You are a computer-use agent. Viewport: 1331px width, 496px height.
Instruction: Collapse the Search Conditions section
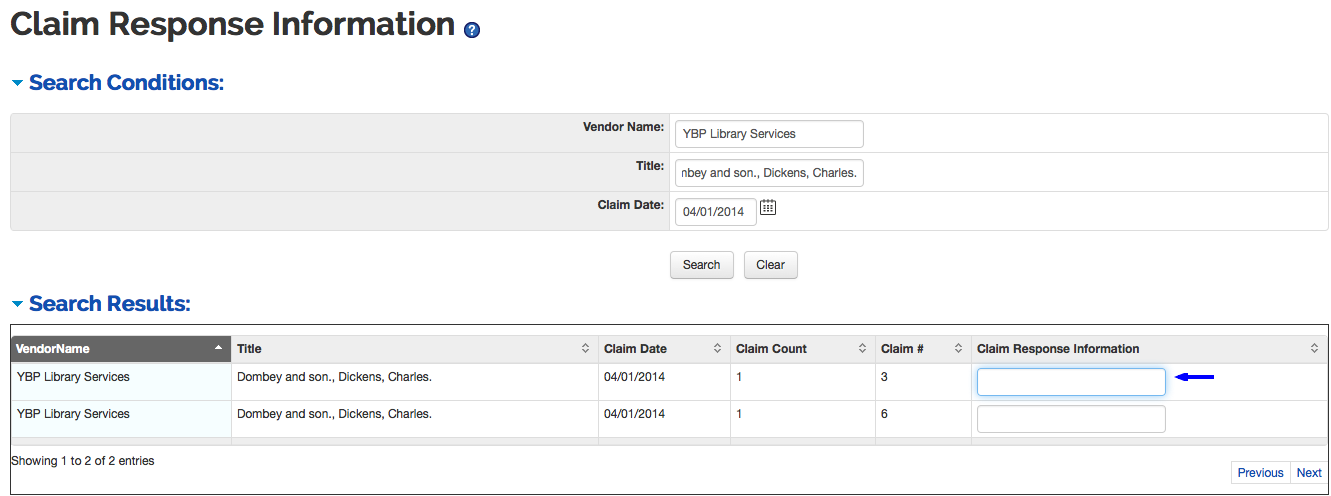[x=17, y=83]
